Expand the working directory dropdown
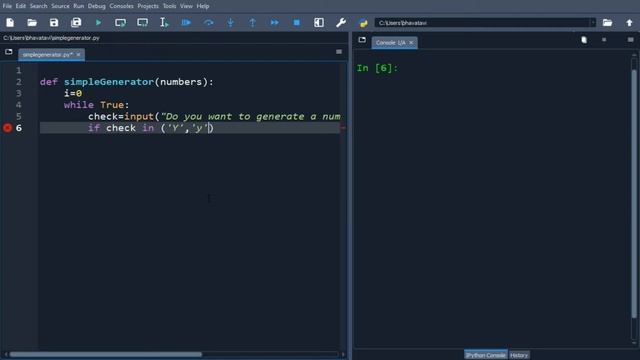 pos(593,22)
